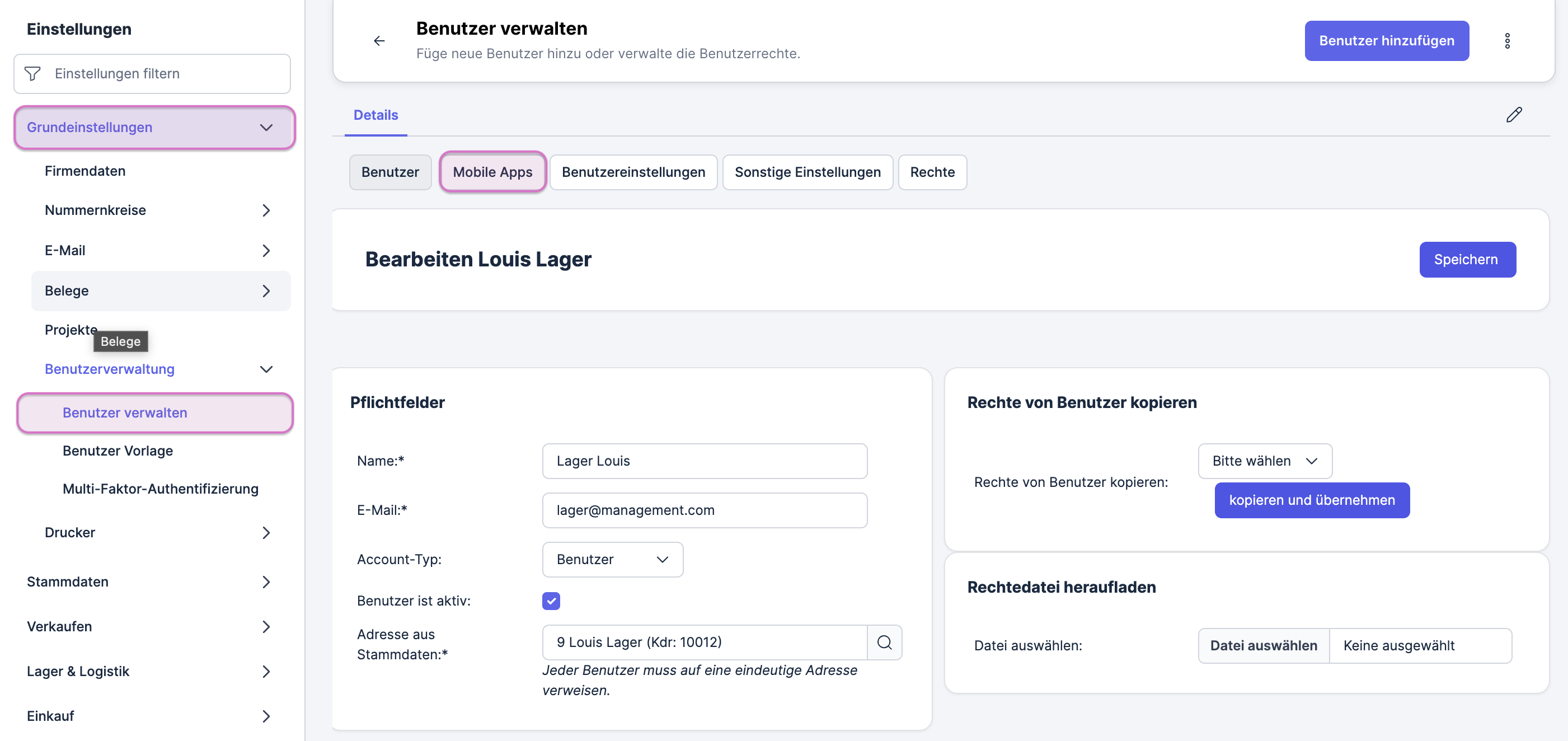
Task: Switch to the Mobile Apps tab
Action: point(492,172)
